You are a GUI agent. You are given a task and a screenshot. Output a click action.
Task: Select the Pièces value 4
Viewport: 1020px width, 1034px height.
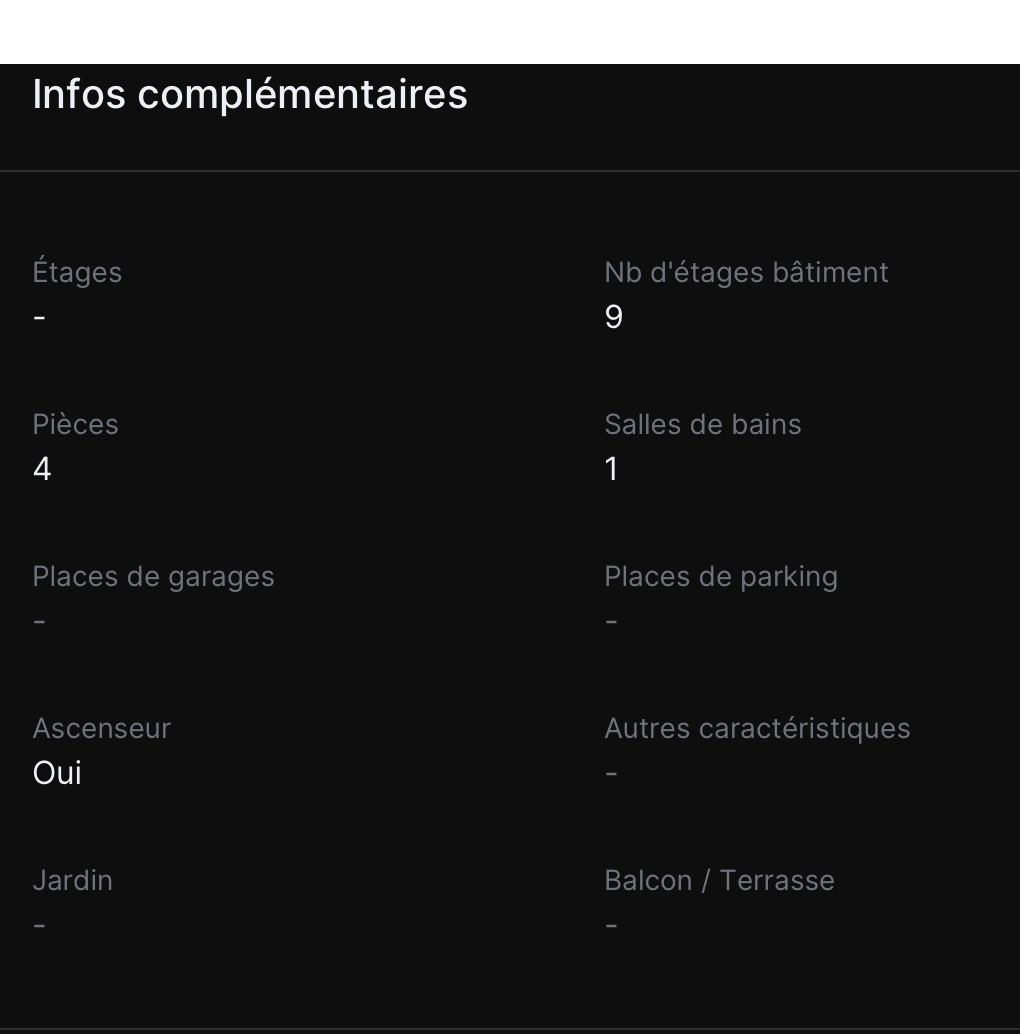pos(42,469)
